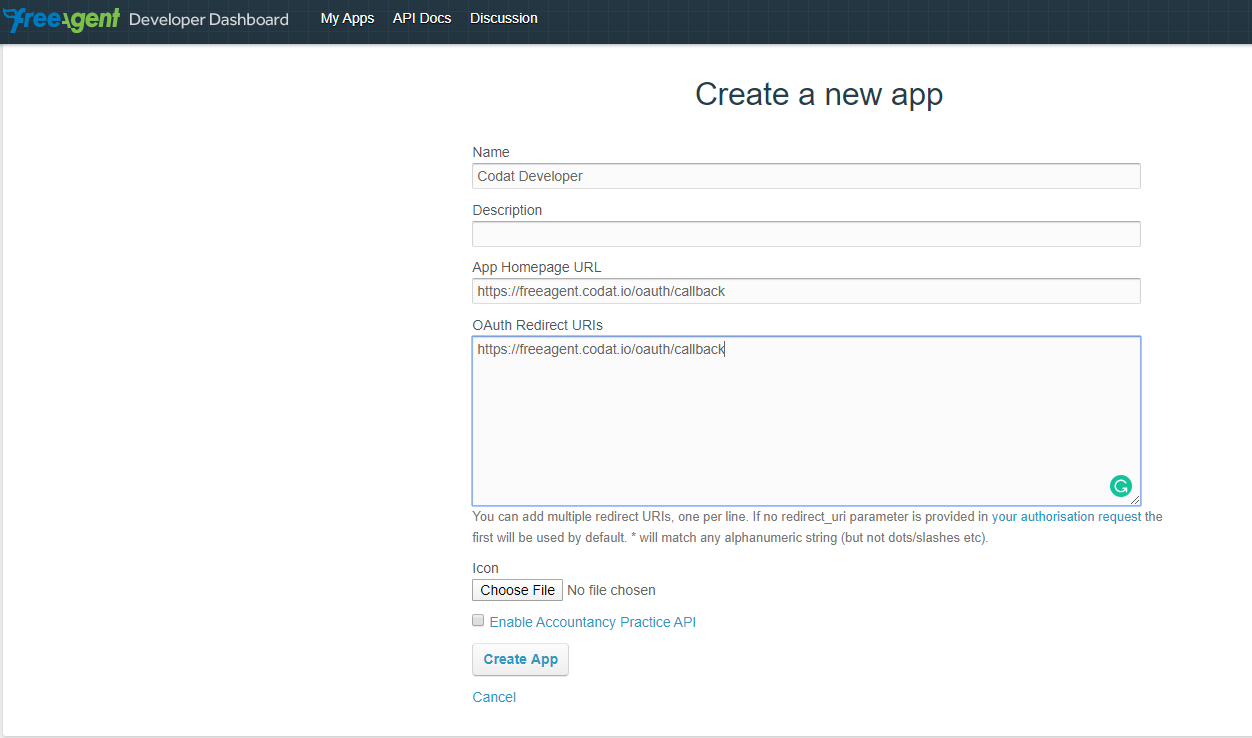This screenshot has width=1252, height=738.
Task: Open the API Docs menu item
Action: click(421, 18)
